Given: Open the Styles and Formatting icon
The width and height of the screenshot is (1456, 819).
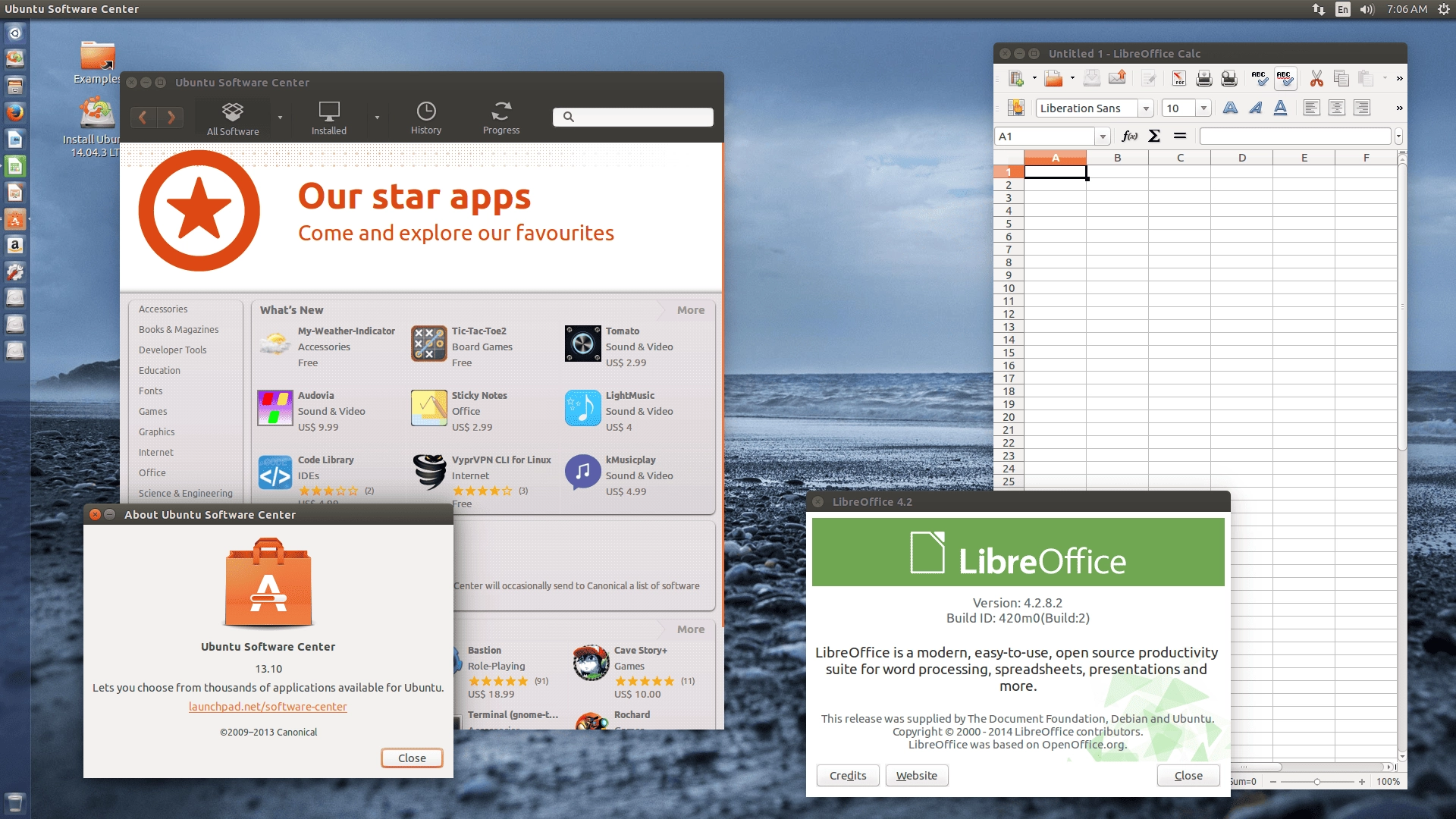Looking at the screenshot, I should (x=1016, y=108).
